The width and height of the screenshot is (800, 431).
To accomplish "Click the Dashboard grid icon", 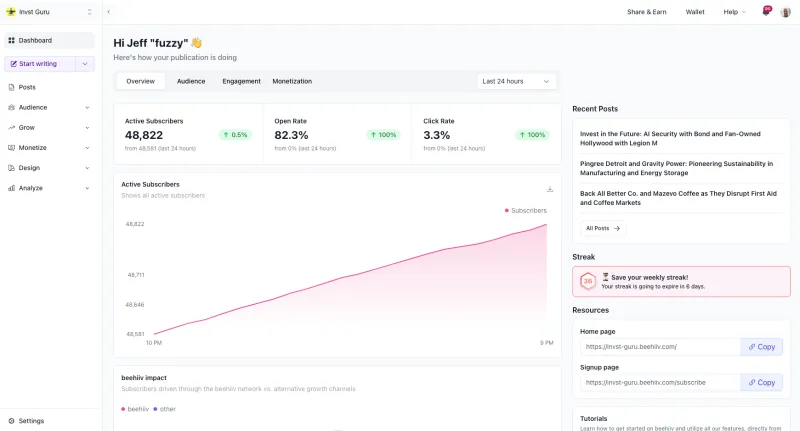I will click(11, 40).
